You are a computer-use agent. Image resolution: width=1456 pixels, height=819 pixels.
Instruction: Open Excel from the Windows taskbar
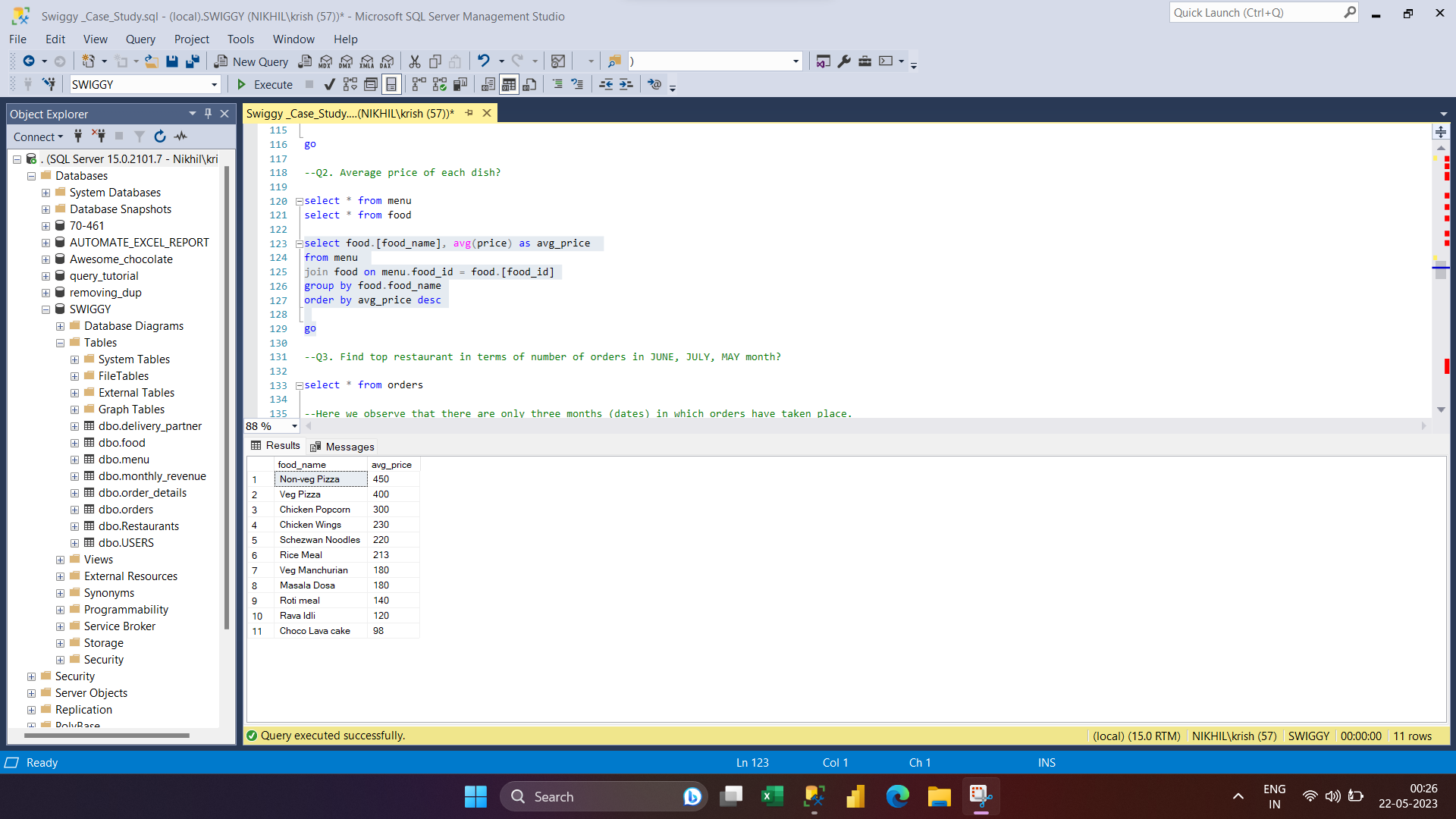773,796
